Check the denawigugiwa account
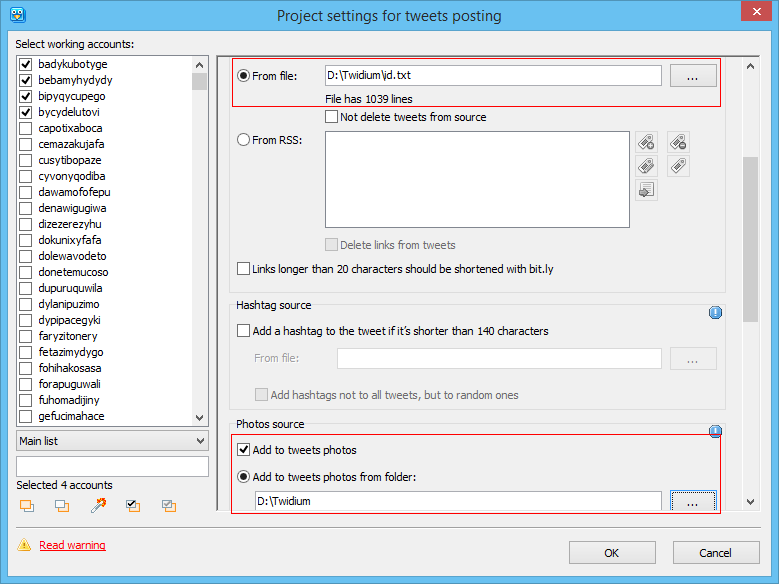Screen dimensions: 779x584 [25, 208]
